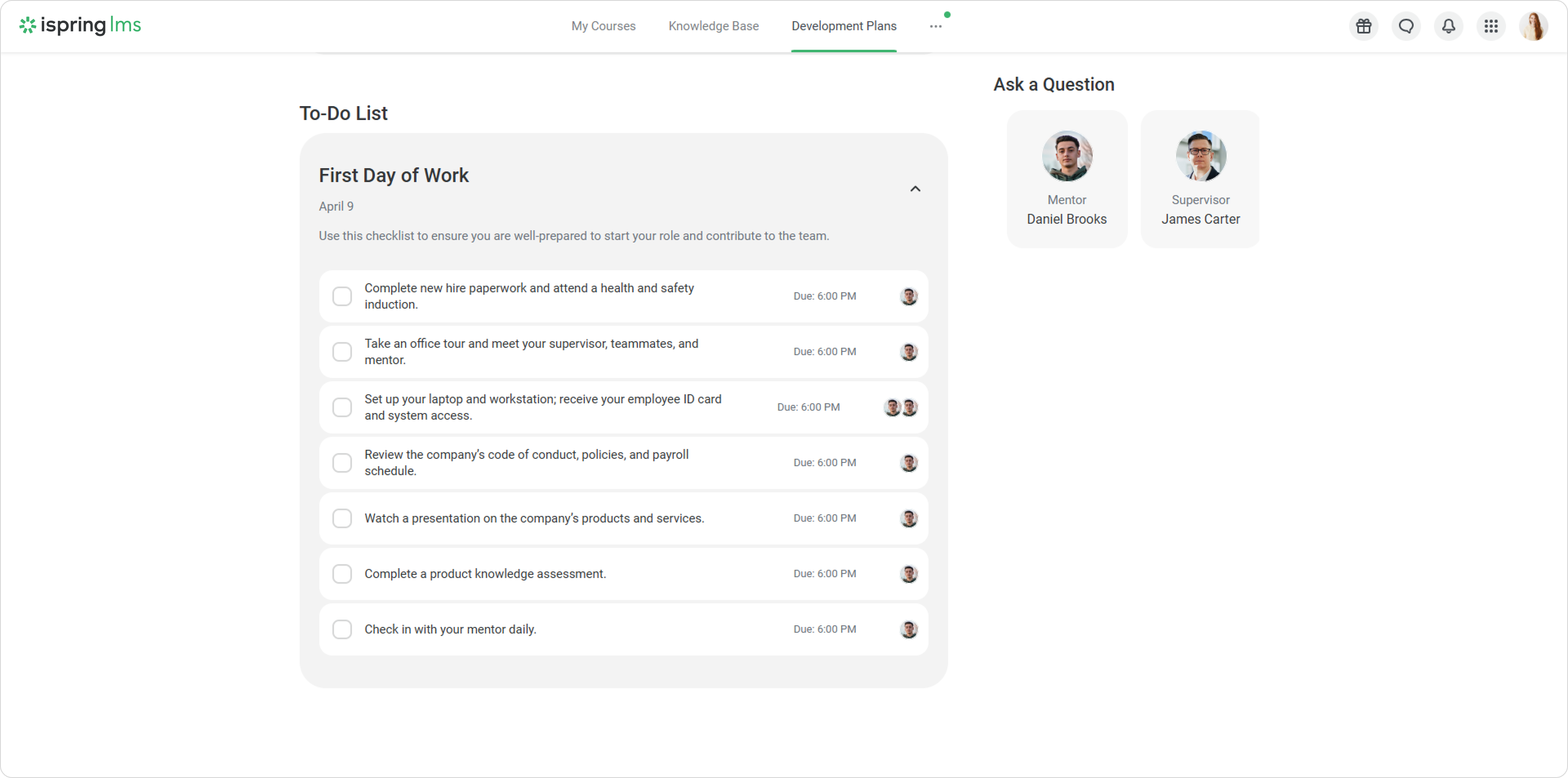
Task: Contact supervisor James Carter
Action: [1200, 179]
